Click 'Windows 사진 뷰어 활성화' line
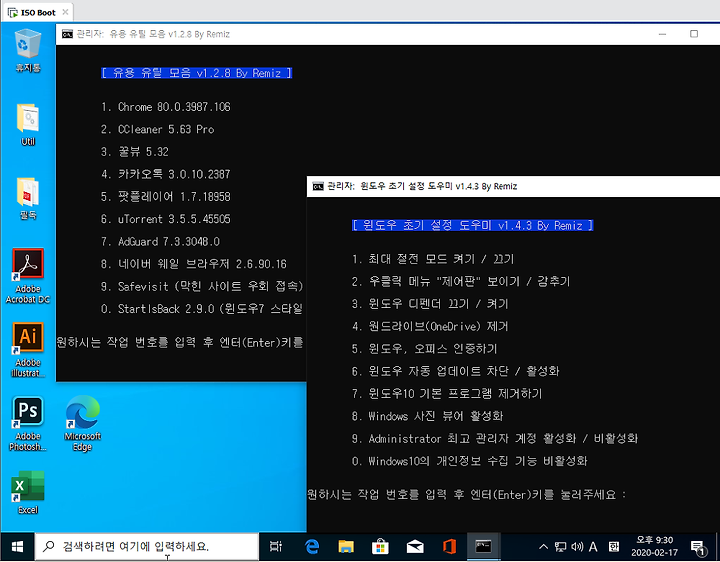 coord(428,416)
